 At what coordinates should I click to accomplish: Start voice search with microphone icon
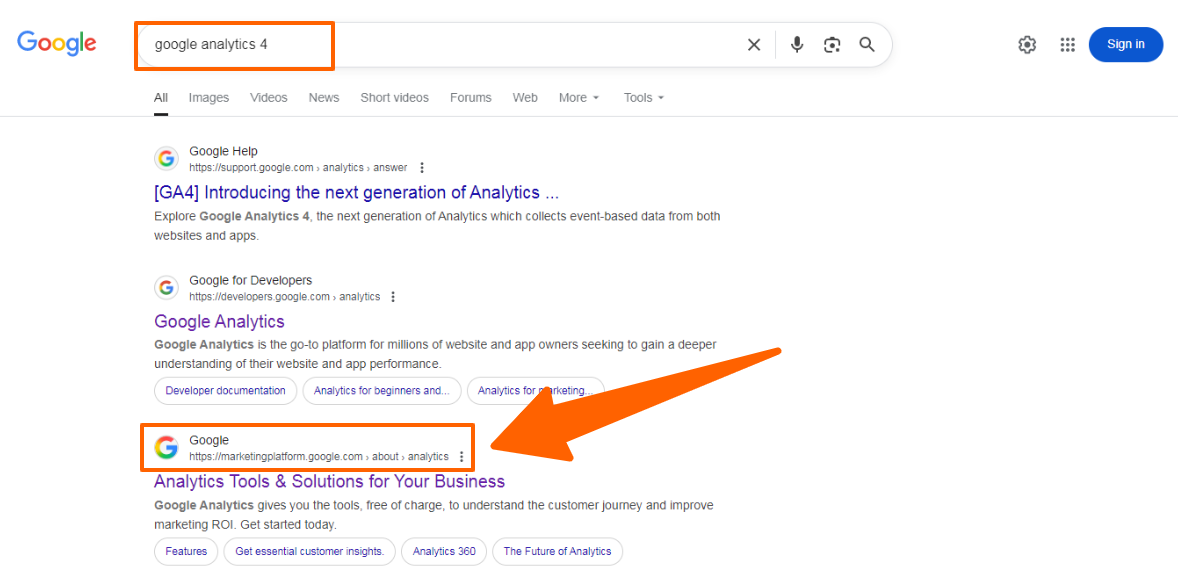pyautogui.click(x=797, y=45)
